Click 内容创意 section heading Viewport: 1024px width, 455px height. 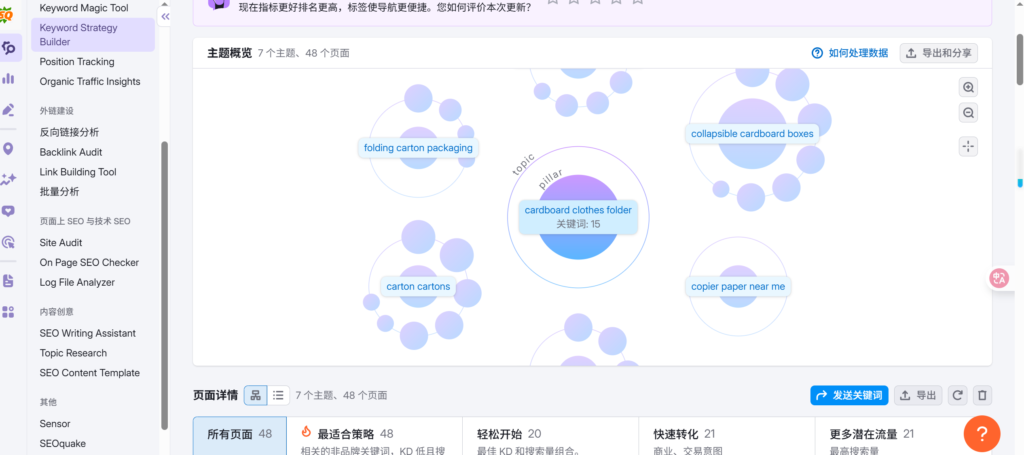click(57, 312)
